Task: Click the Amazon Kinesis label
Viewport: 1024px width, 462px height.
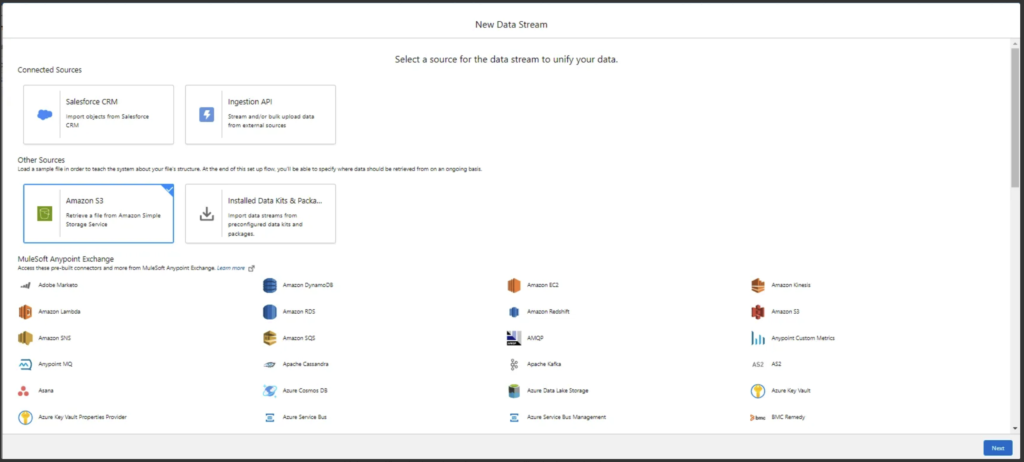Action: [792, 286]
